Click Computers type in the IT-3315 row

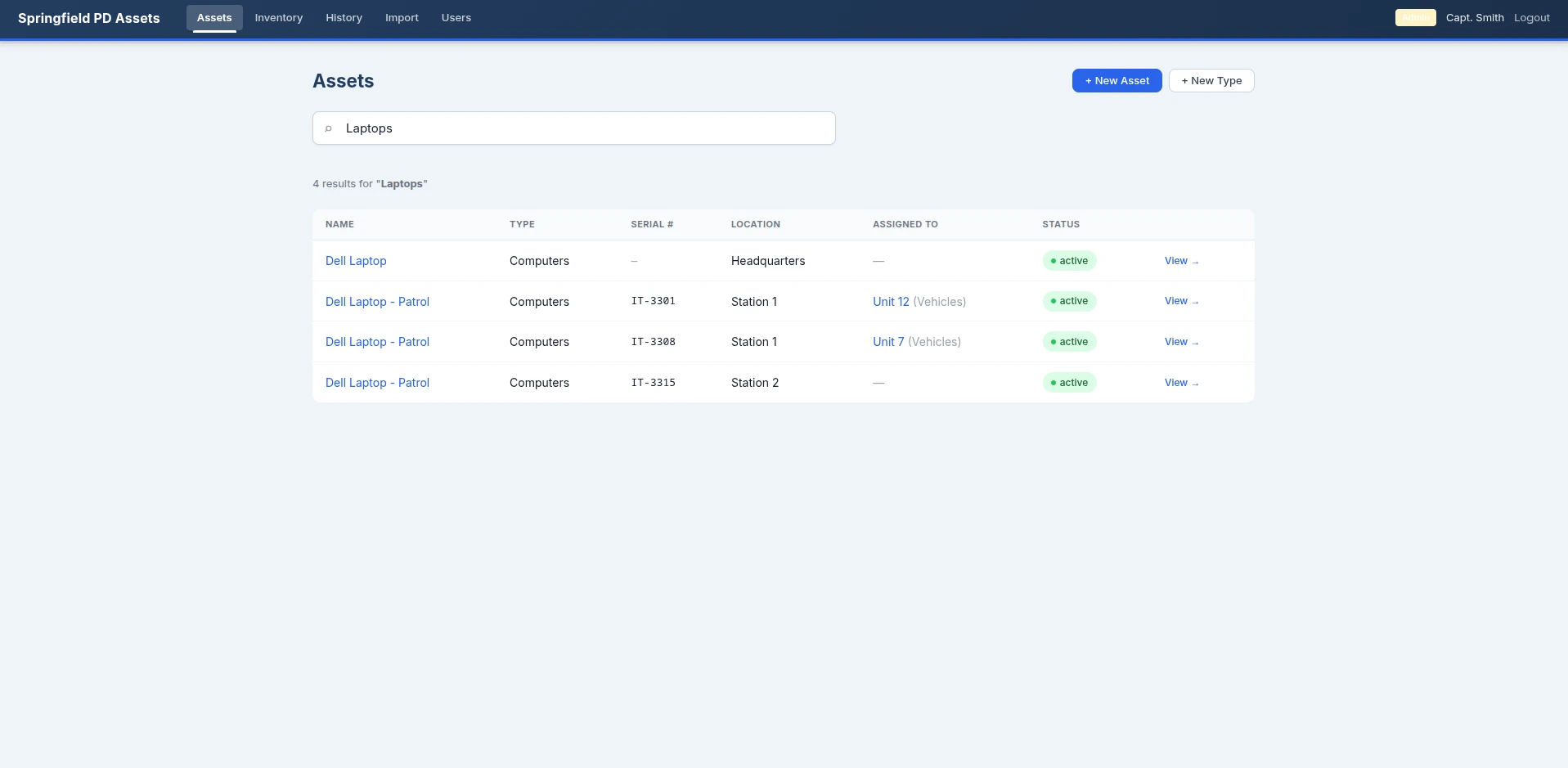coord(539,383)
